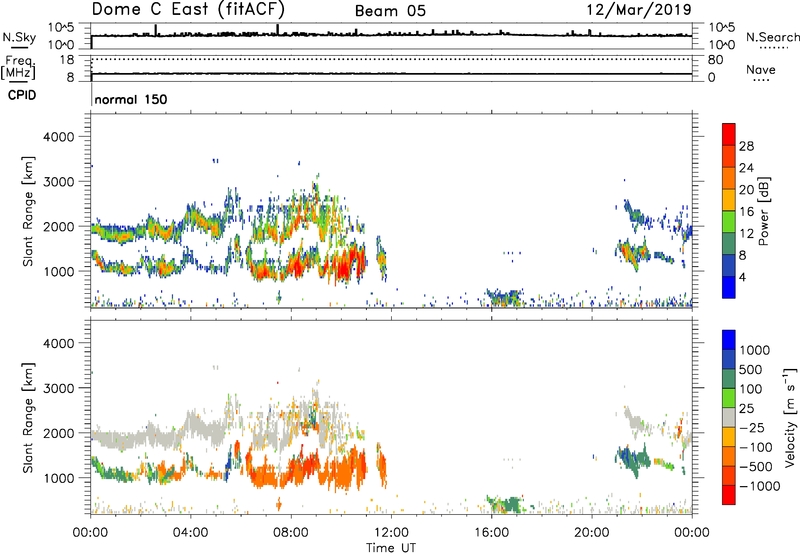Click the "12" label on the power colorbar
800x554 pixels.
[x=746, y=234]
